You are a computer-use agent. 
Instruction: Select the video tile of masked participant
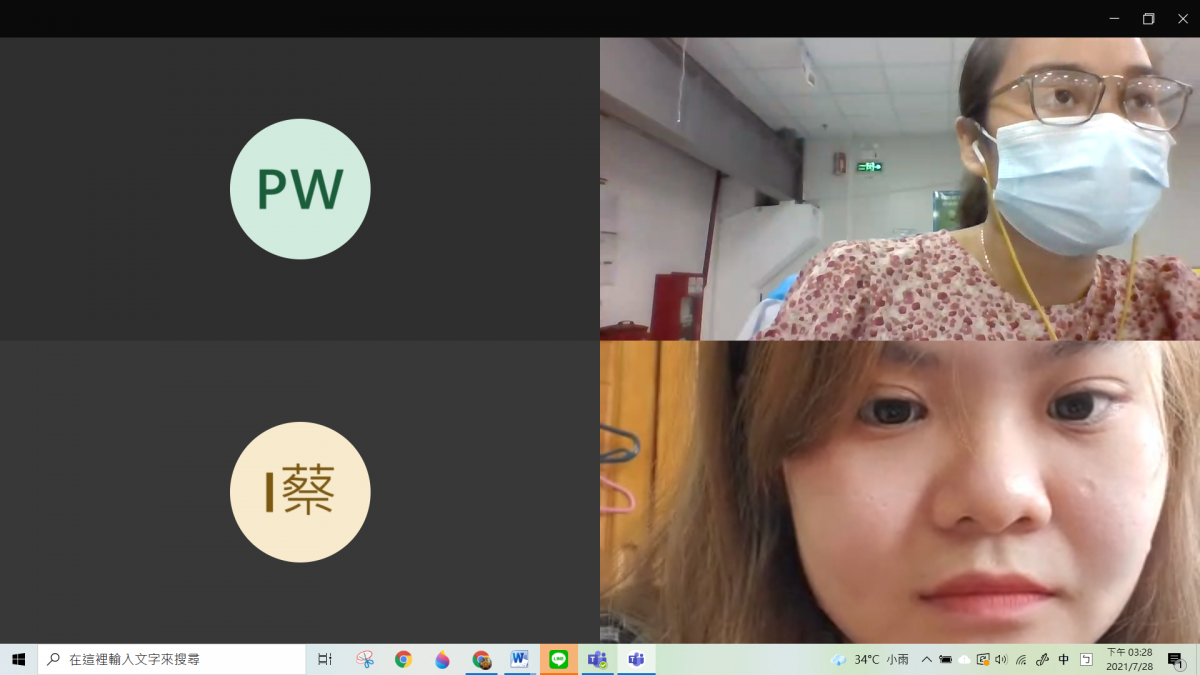[899, 189]
